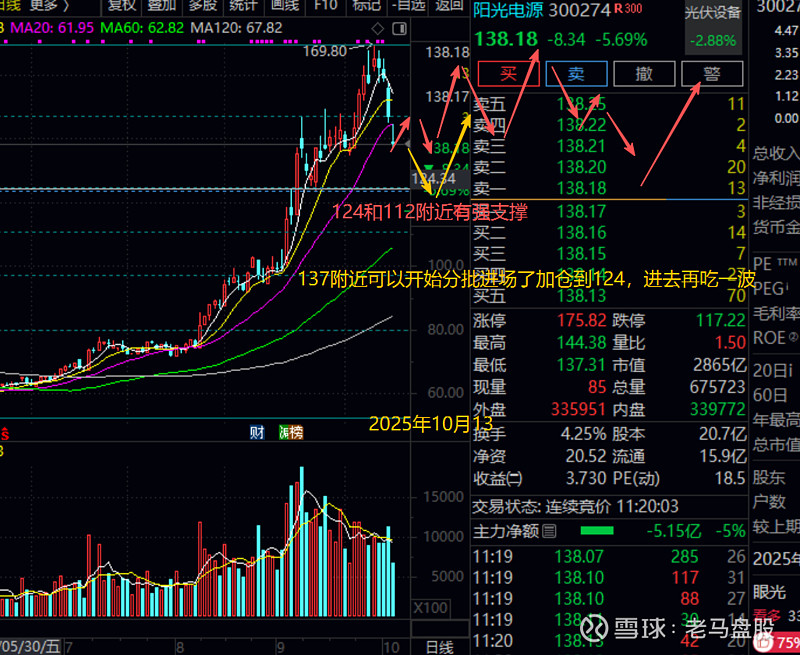Click the 内盘 339772 value
Viewport: 800px width, 655px height.
tap(718, 409)
